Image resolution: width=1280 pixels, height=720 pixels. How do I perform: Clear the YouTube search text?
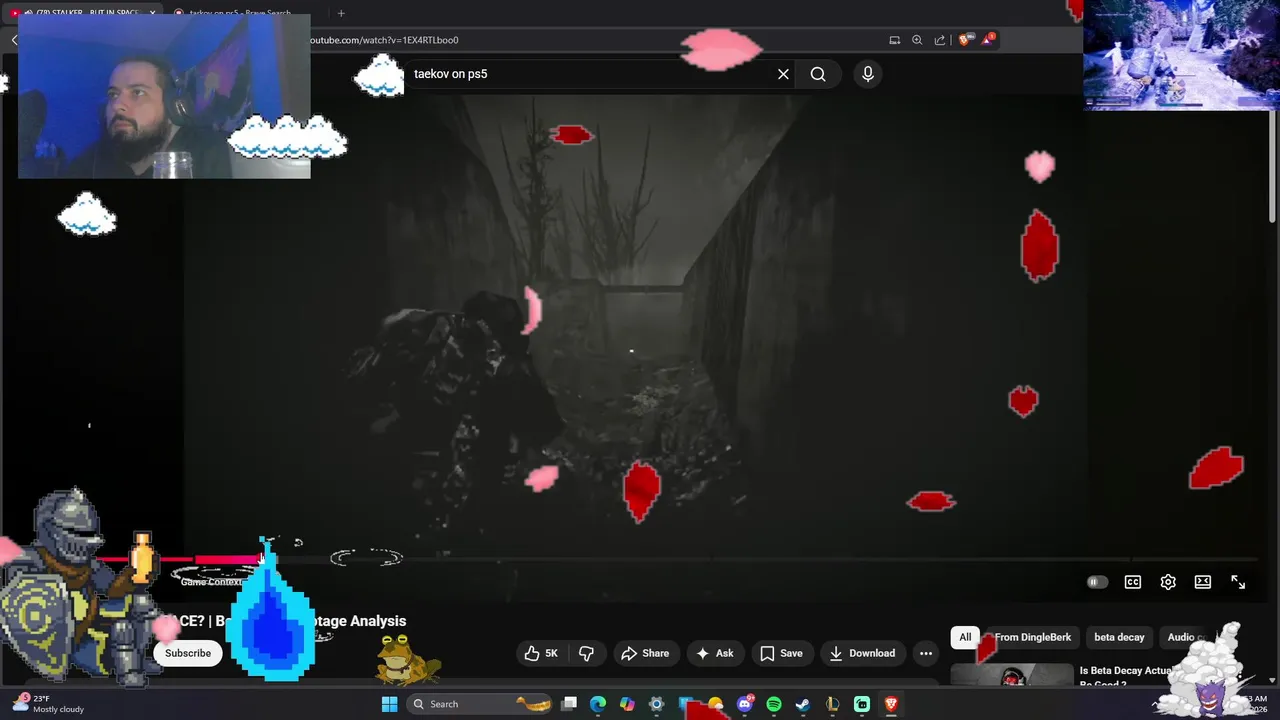[x=783, y=74]
